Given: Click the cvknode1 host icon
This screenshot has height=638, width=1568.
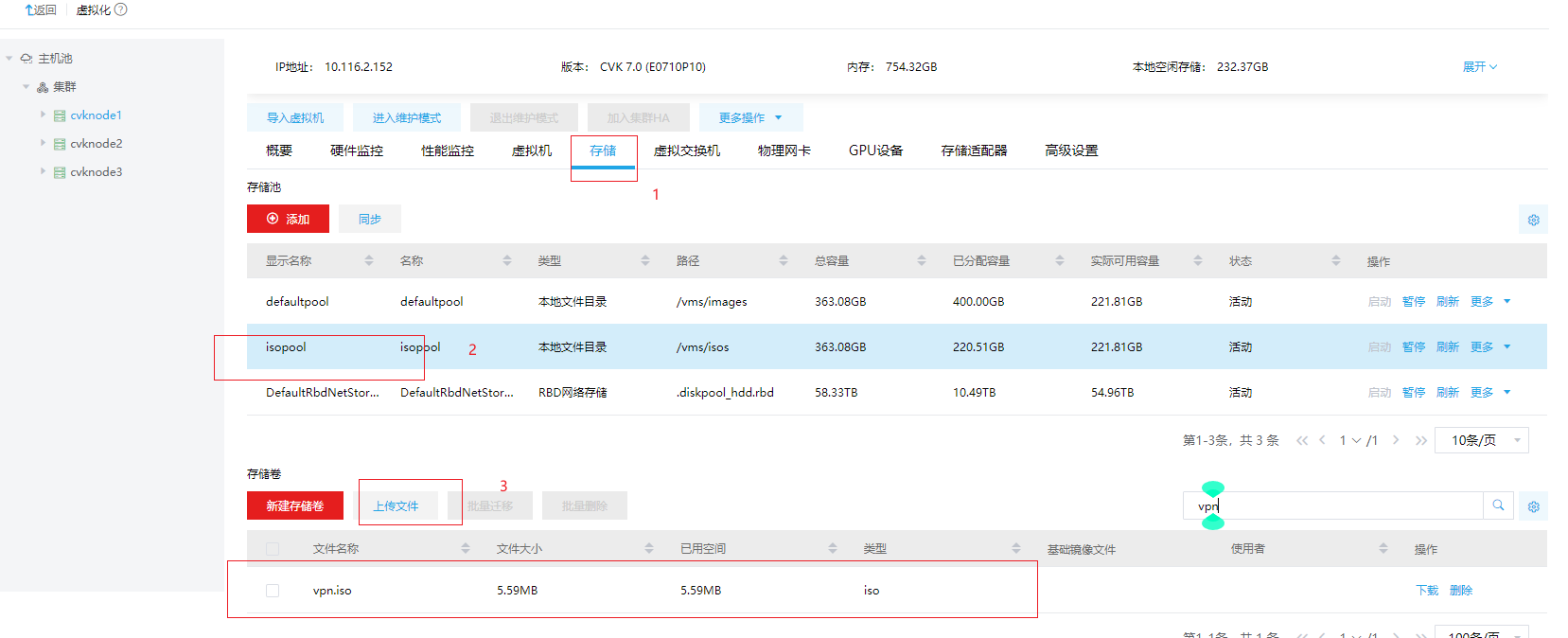Looking at the screenshot, I should 60,115.
